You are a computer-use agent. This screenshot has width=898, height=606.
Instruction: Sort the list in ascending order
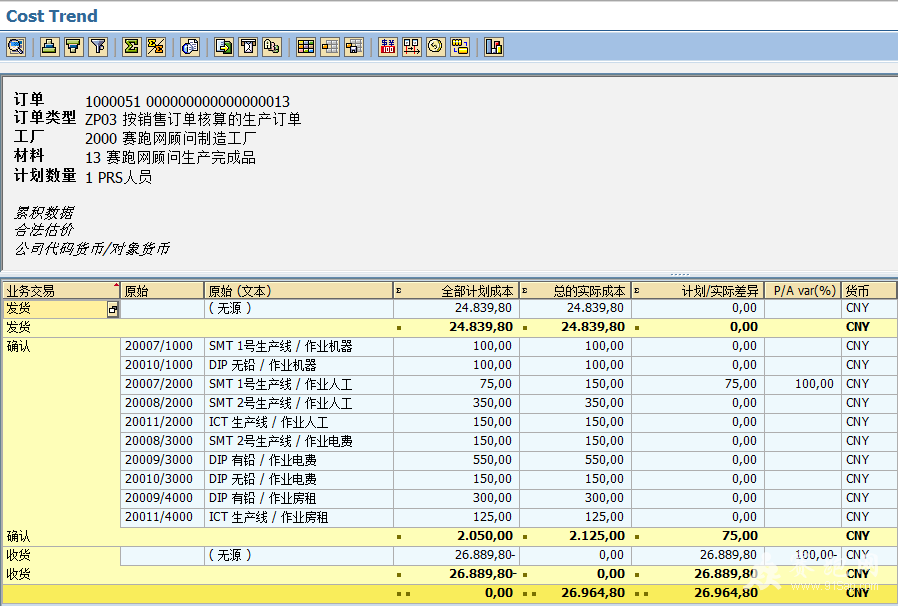click(49, 46)
